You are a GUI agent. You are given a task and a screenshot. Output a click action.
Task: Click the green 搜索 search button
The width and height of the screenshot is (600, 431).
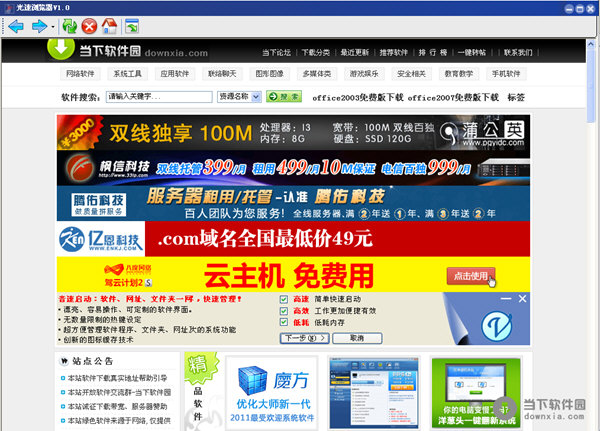283,97
